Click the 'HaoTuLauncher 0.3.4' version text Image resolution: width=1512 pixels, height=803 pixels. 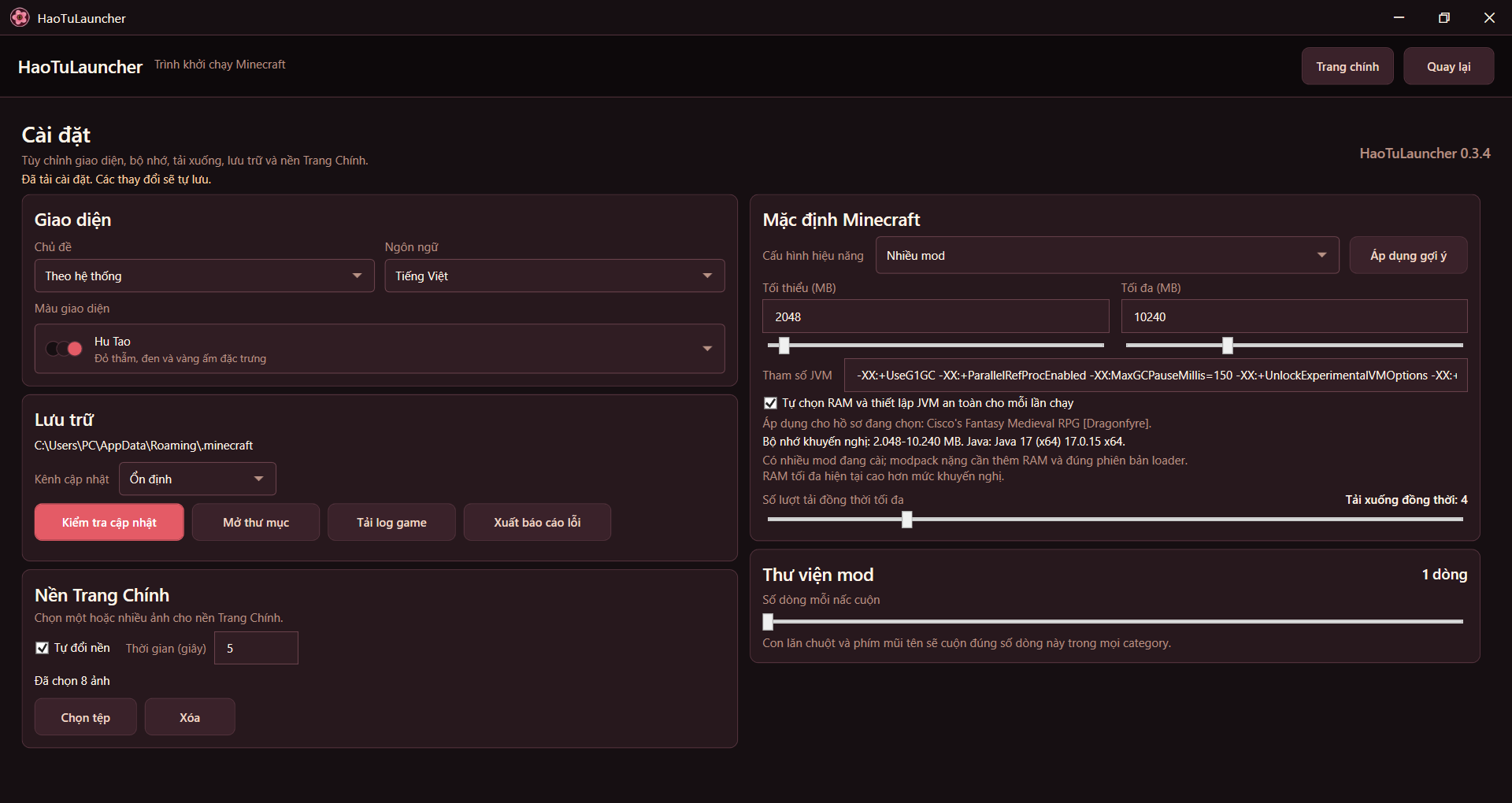pos(1425,154)
